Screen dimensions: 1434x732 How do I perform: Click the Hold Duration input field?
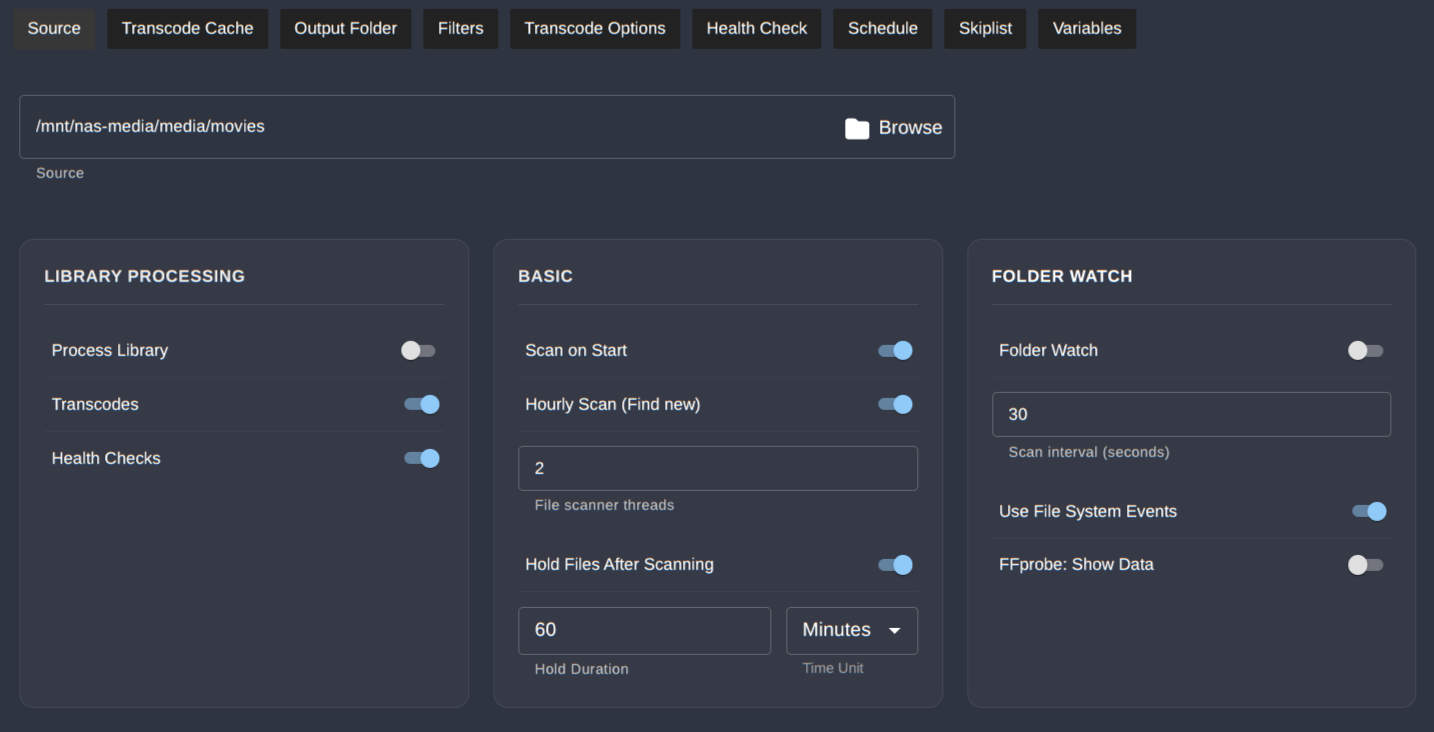coord(645,630)
